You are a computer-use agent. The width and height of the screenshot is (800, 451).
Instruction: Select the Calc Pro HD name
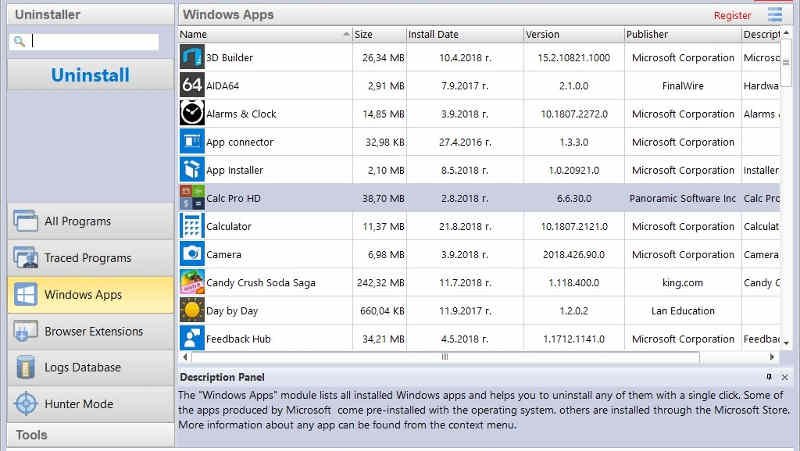[x=233, y=198]
